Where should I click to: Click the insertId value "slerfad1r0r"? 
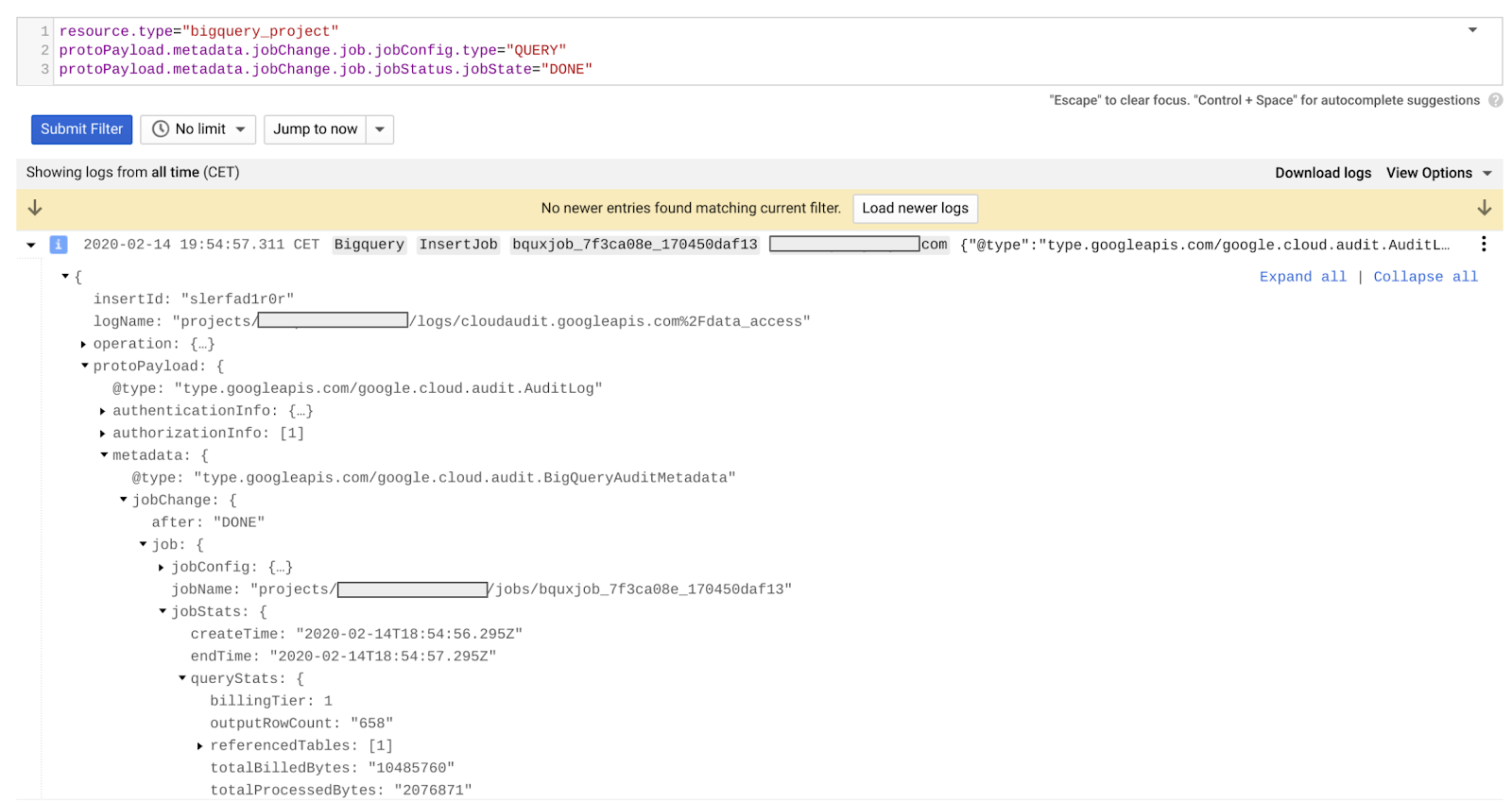[237, 299]
